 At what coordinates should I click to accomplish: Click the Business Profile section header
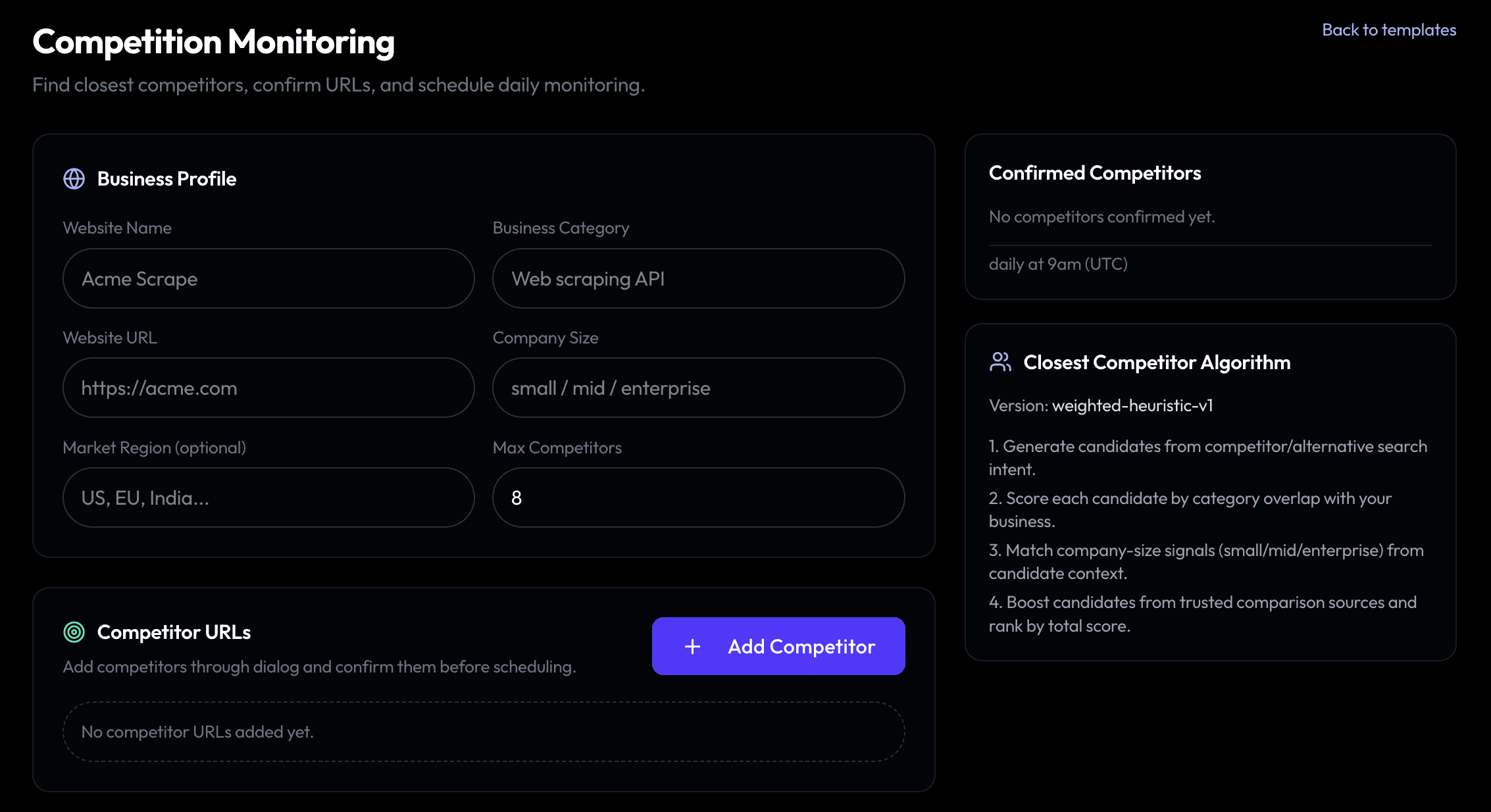coord(166,178)
